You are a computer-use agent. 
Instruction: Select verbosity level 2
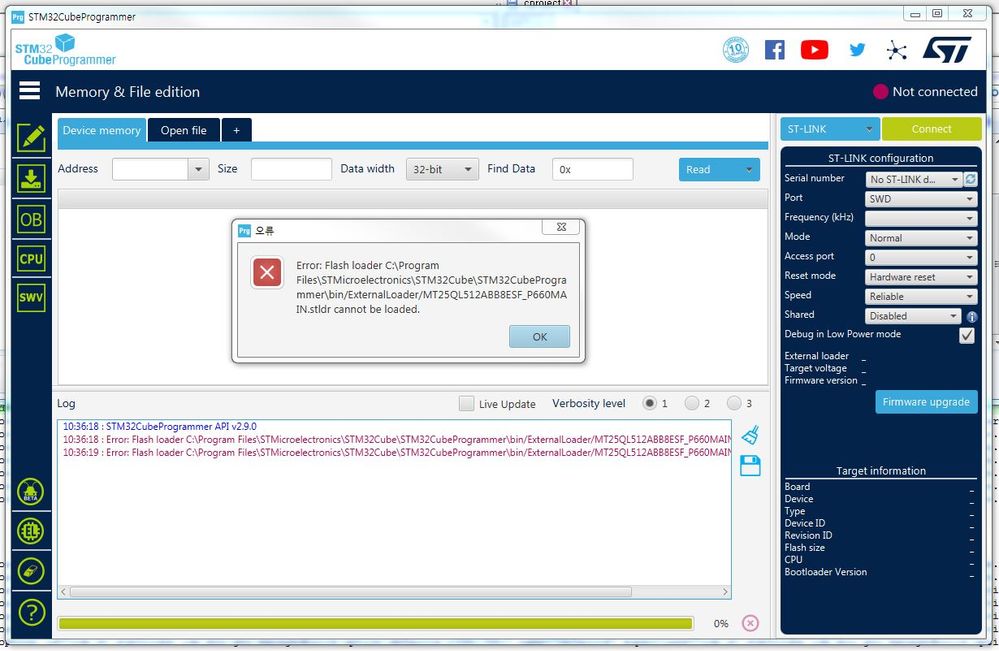click(691, 403)
